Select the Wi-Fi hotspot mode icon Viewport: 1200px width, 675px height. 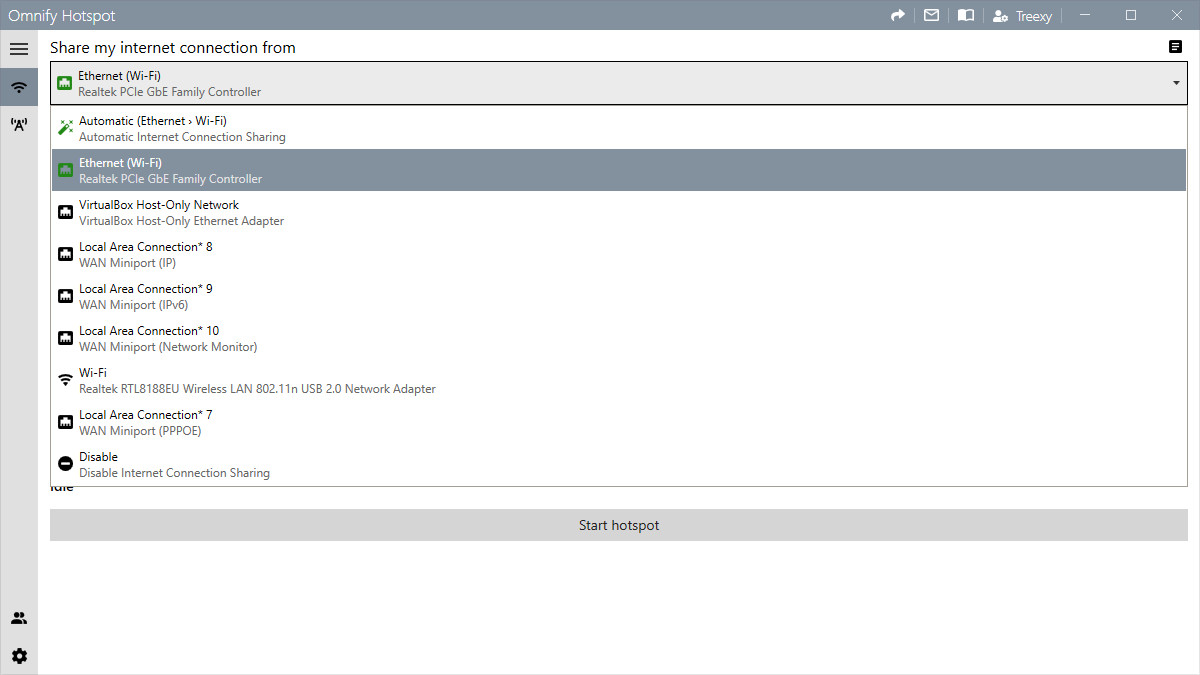click(x=19, y=86)
